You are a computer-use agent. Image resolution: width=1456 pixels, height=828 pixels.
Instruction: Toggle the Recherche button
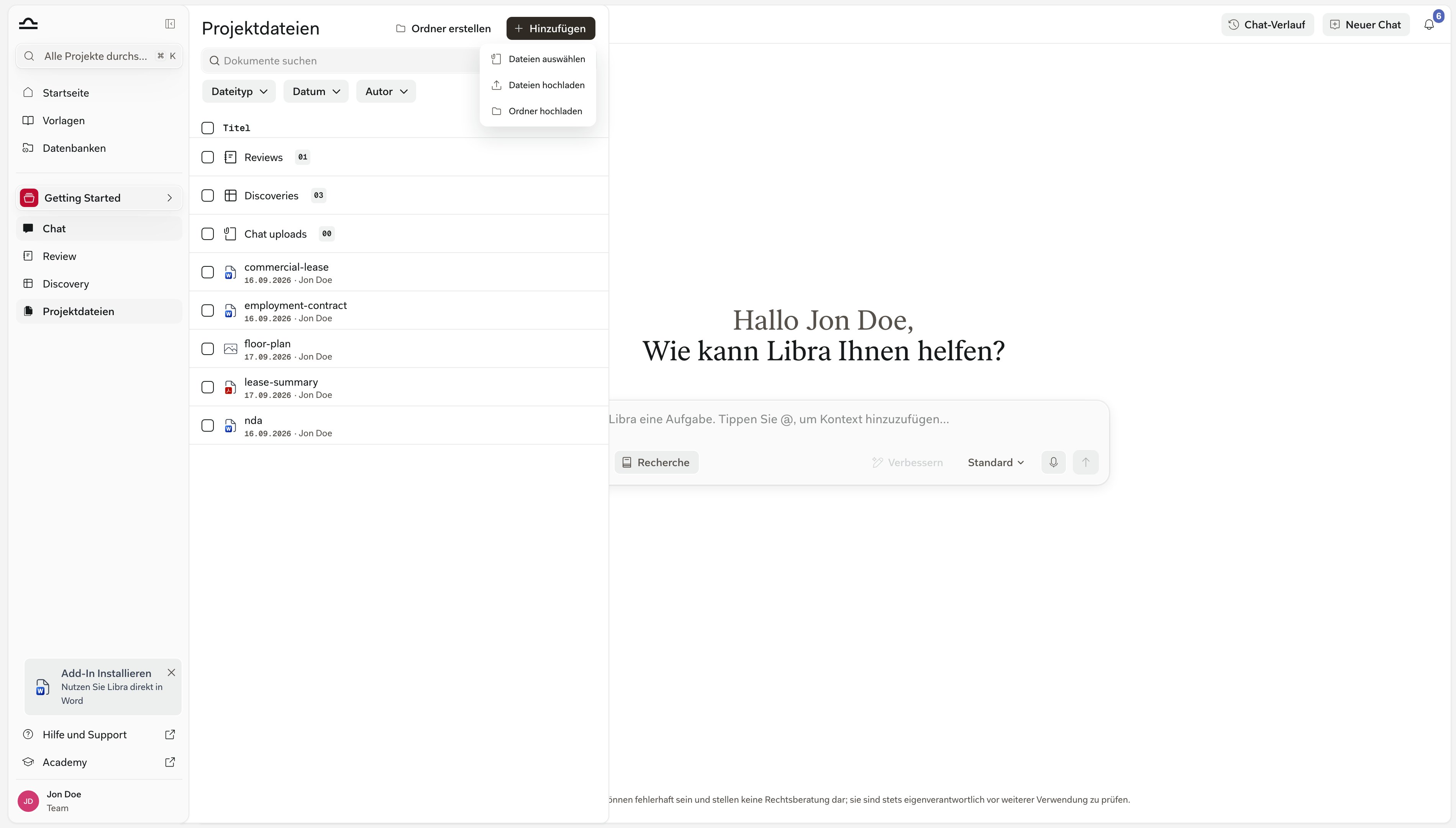coord(656,462)
